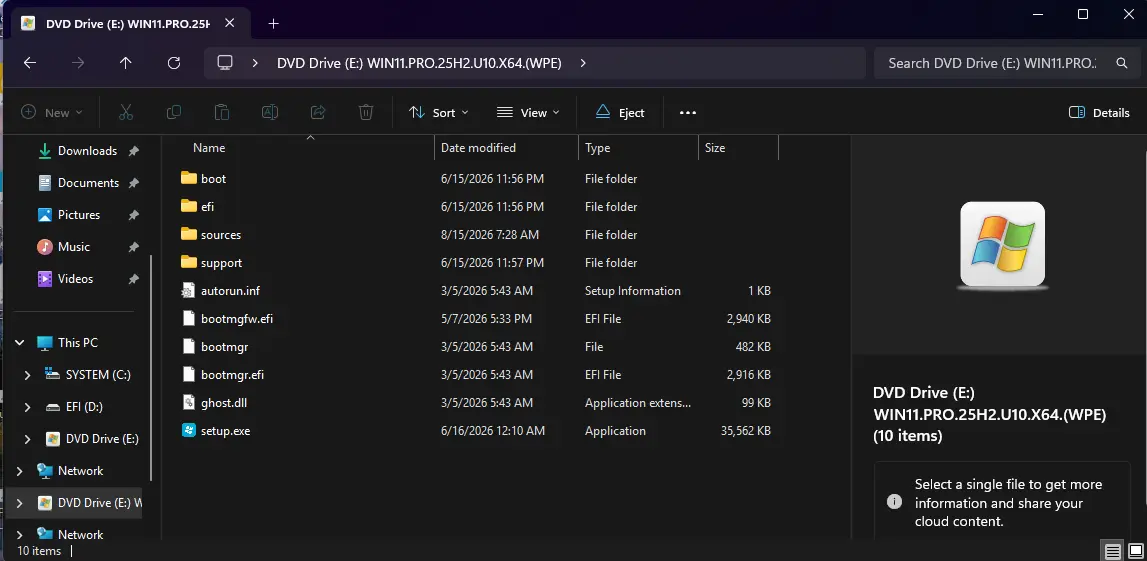This screenshot has height=561, width=1147.
Task: Click the DVD Drive path text in address bar
Action: click(419, 63)
